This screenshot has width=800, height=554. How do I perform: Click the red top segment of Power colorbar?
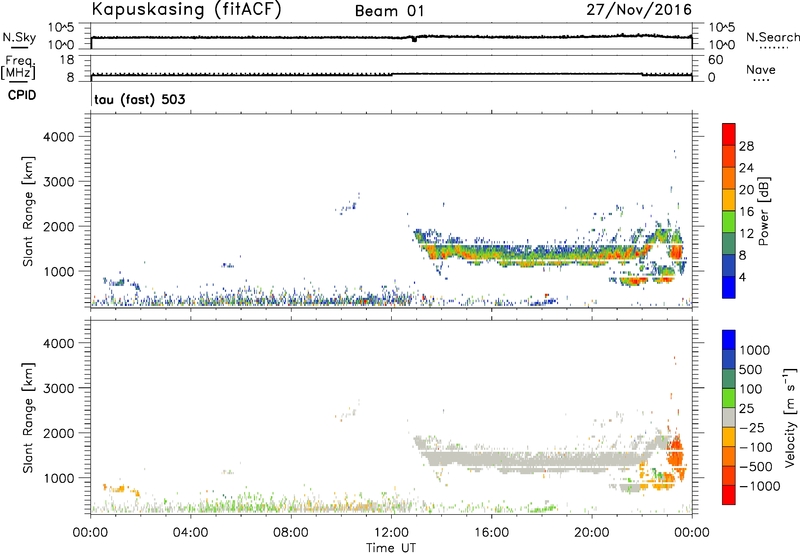click(729, 134)
